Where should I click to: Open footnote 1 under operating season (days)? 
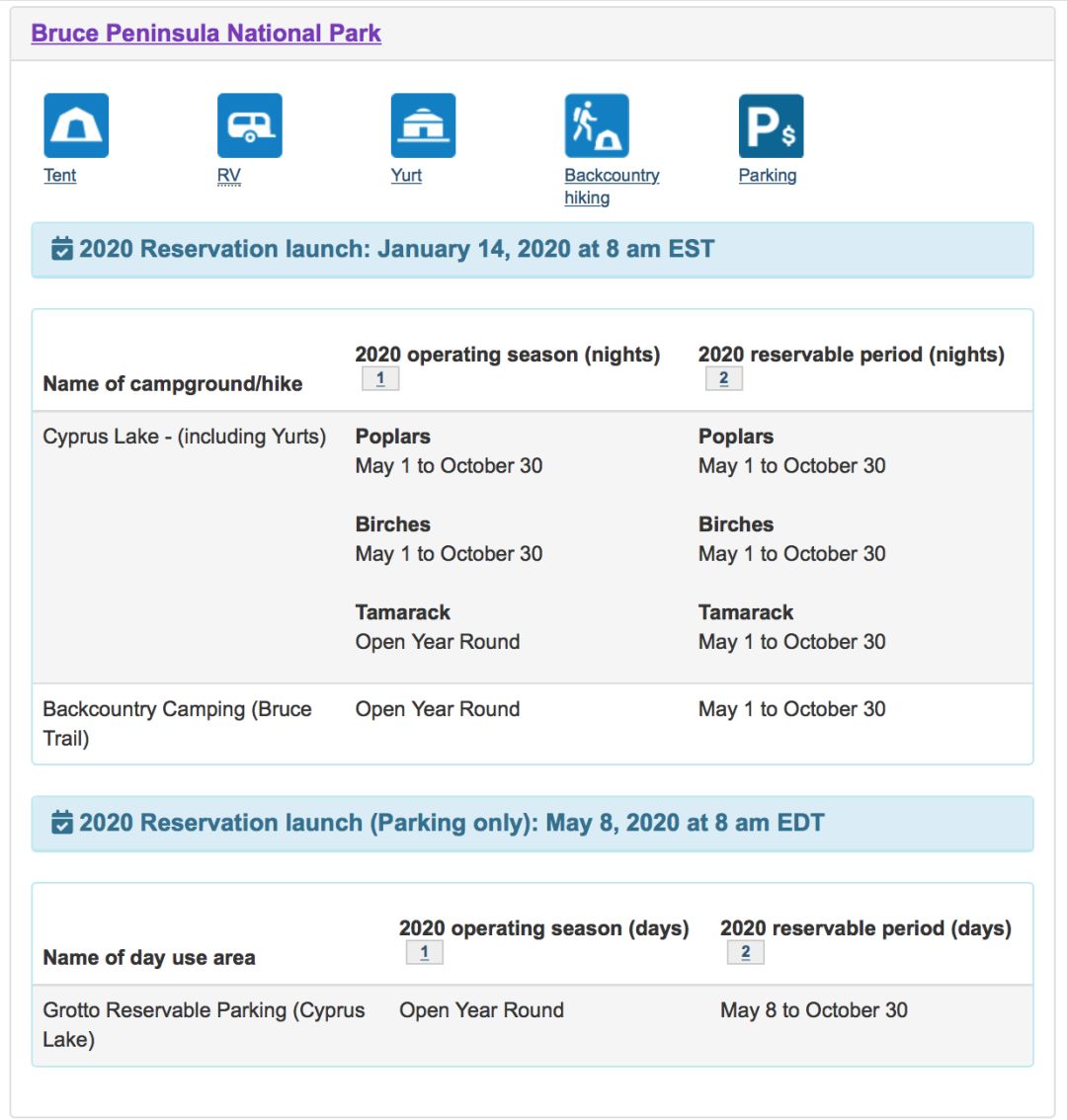click(x=424, y=952)
